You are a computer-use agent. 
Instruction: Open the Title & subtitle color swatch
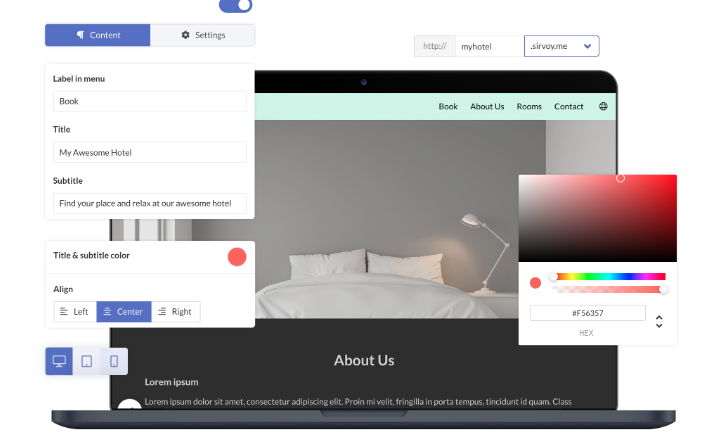(x=237, y=257)
